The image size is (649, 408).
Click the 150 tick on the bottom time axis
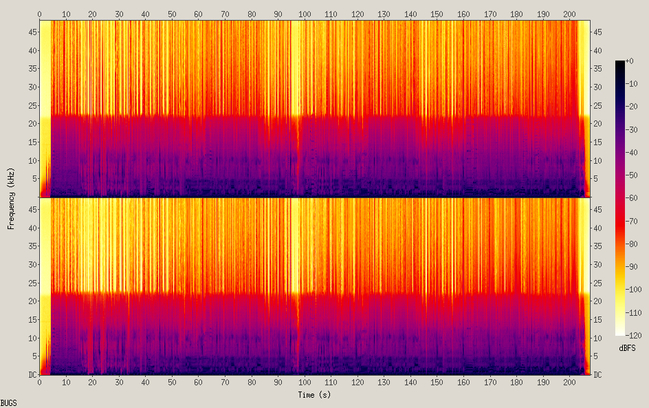point(437,383)
